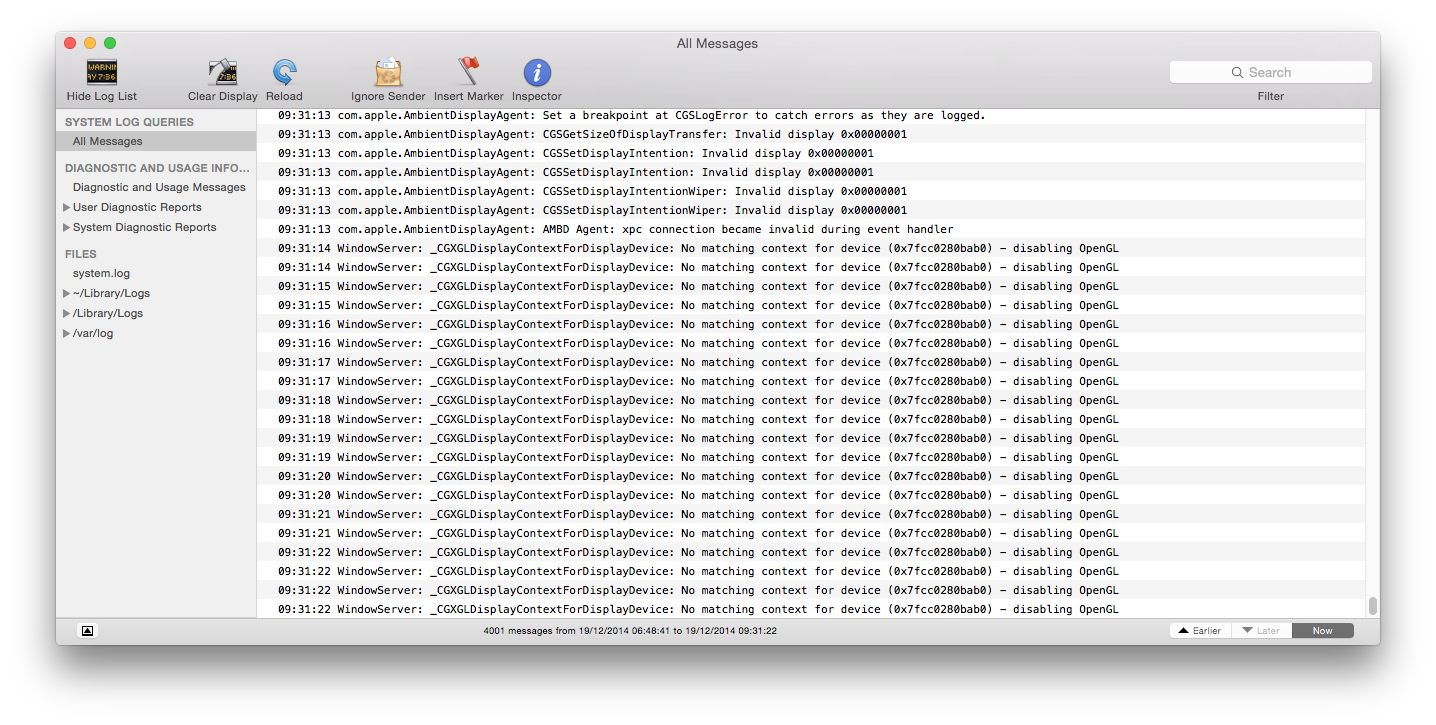Select the /var/log label
Viewport: 1436px width, 725px height.
tap(93, 333)
